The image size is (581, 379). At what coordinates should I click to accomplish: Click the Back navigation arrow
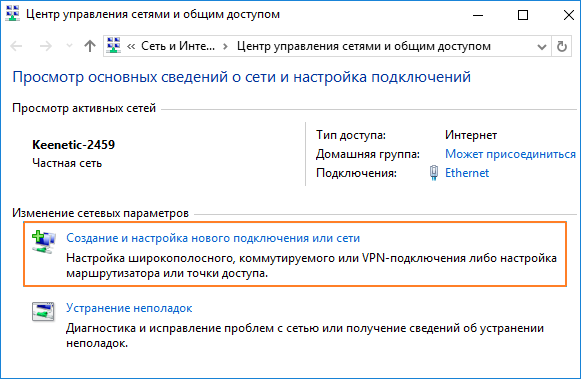click(16, 46)
